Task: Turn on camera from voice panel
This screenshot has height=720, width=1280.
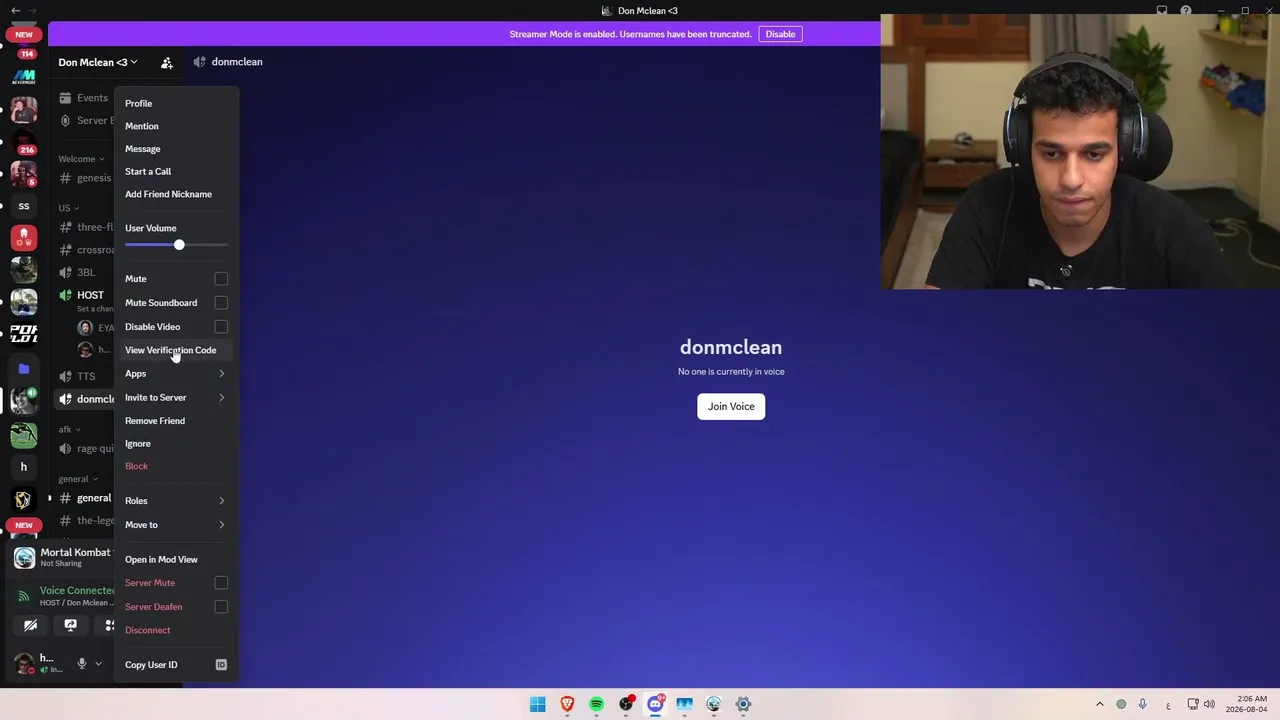Action: click(x=31, y=625)
